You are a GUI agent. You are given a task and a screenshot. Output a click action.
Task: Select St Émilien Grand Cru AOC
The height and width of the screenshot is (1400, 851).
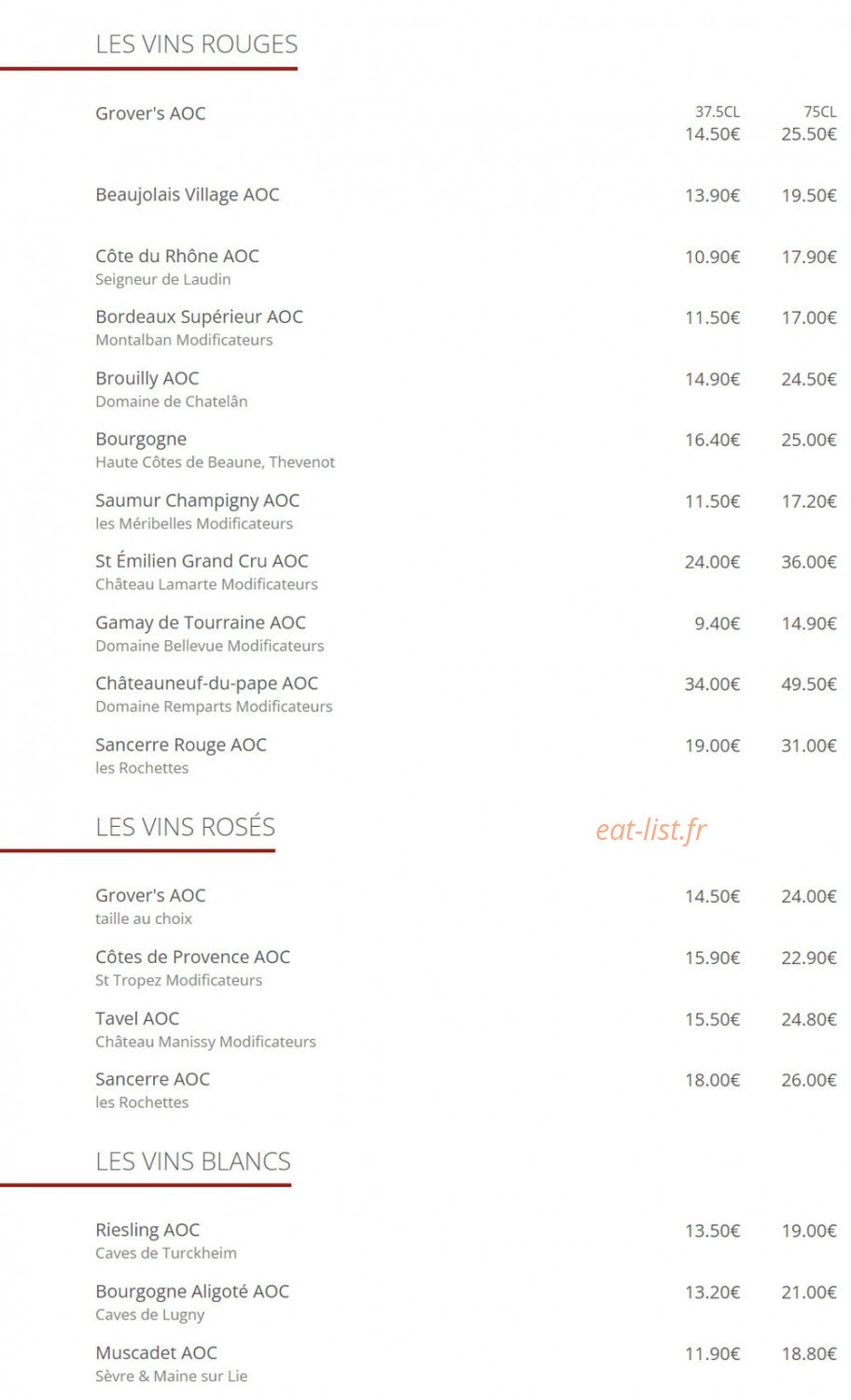(x=202, y=561)
